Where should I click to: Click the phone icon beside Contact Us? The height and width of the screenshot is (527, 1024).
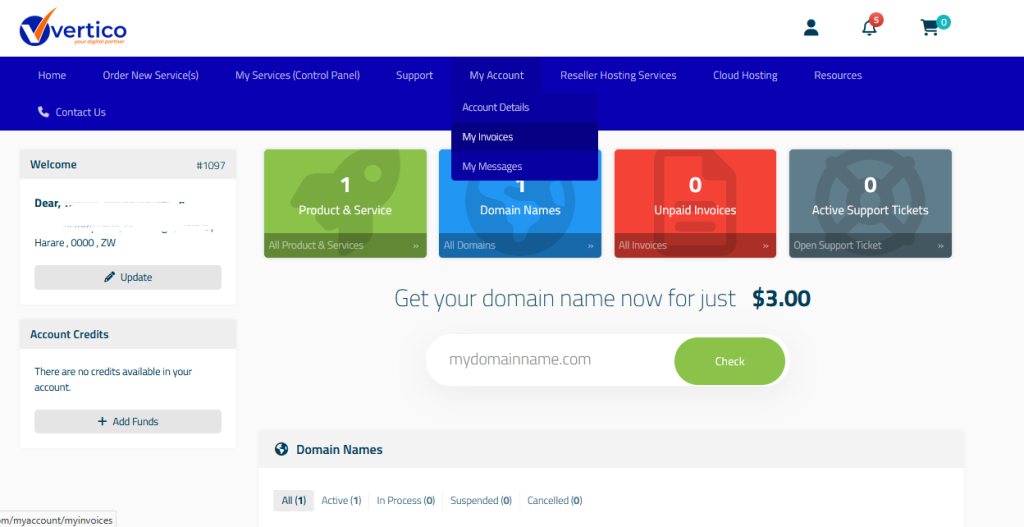(x=43, y=112)
